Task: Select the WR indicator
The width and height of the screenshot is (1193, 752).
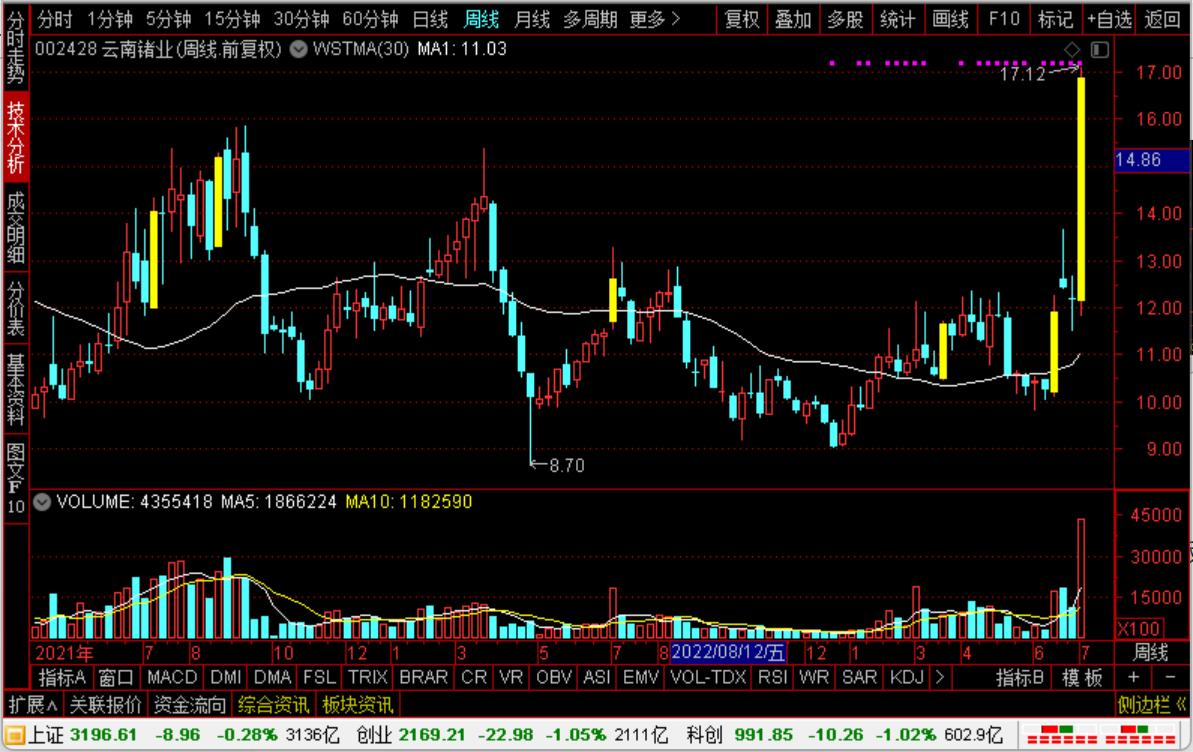Action: [813, 677]
